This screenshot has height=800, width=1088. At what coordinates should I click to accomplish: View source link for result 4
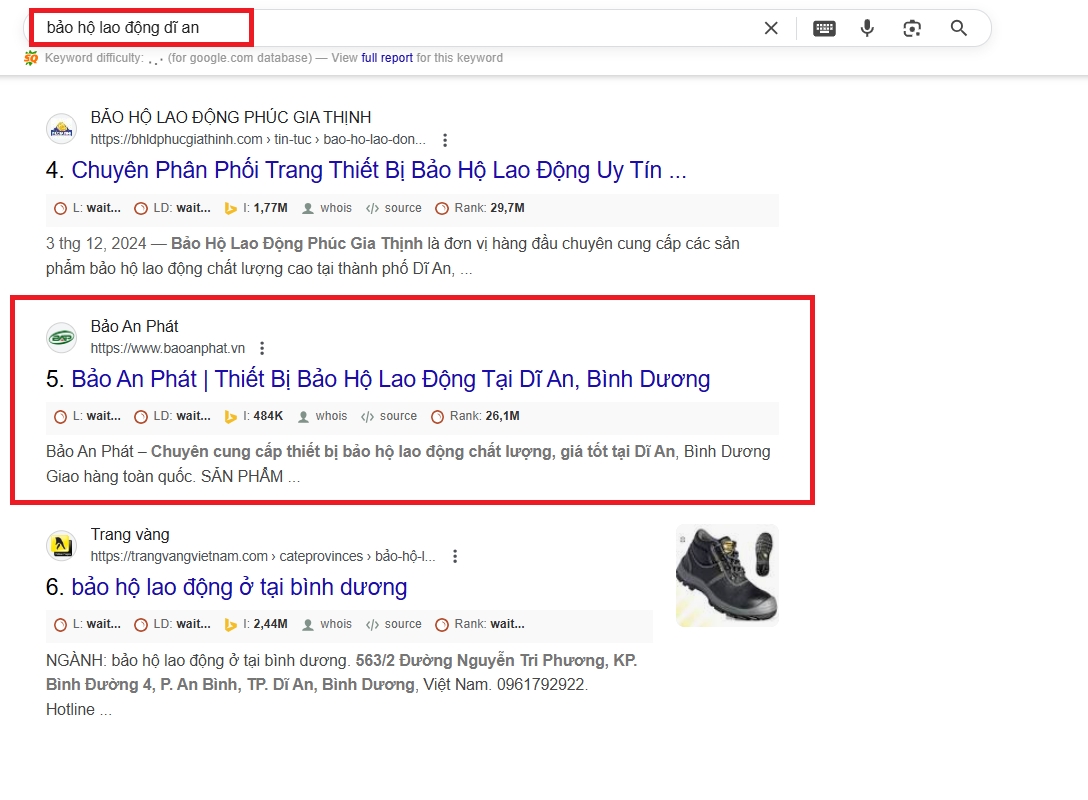coord(393,208)
